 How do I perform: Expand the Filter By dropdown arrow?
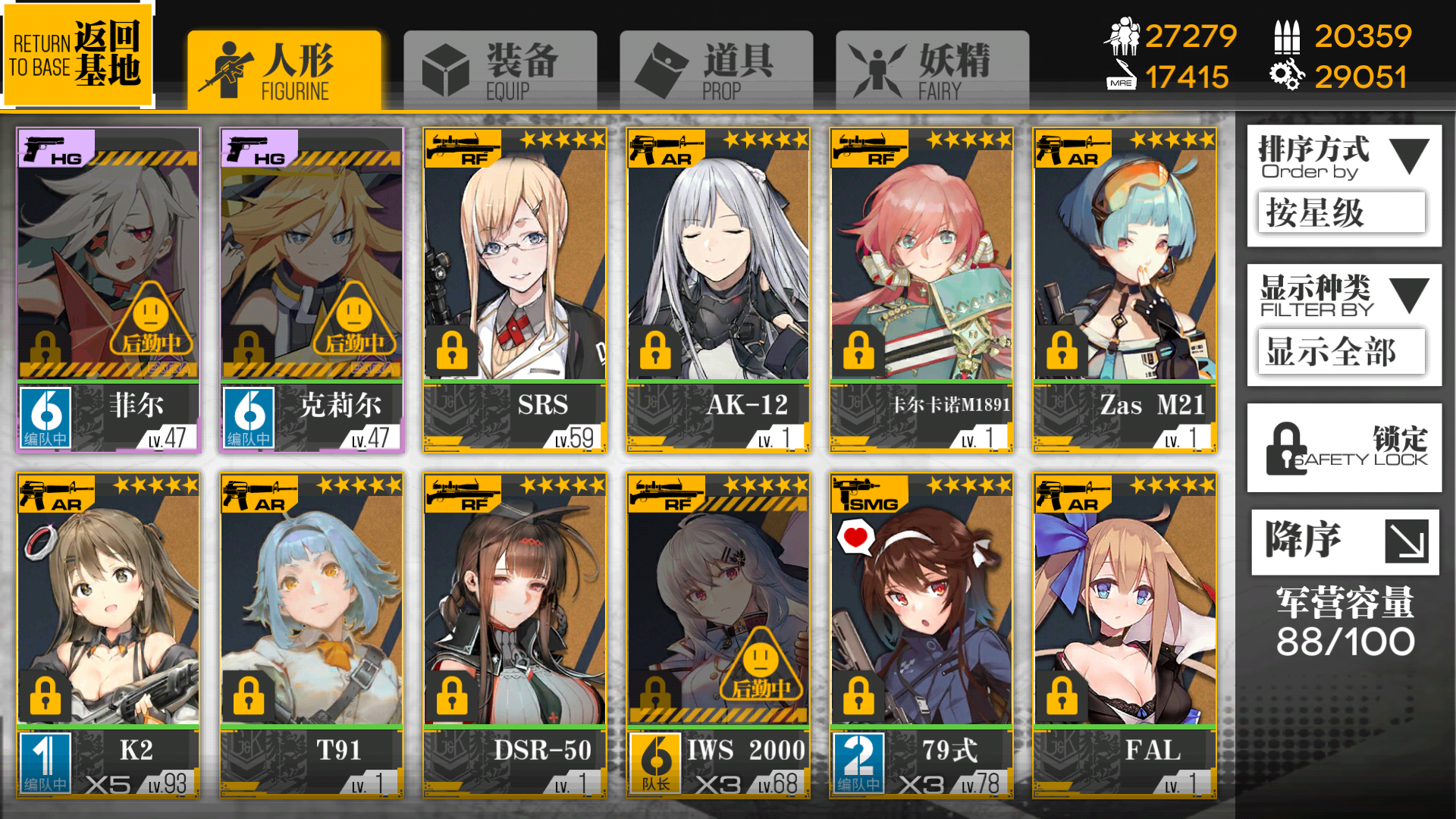(1410, 295)
